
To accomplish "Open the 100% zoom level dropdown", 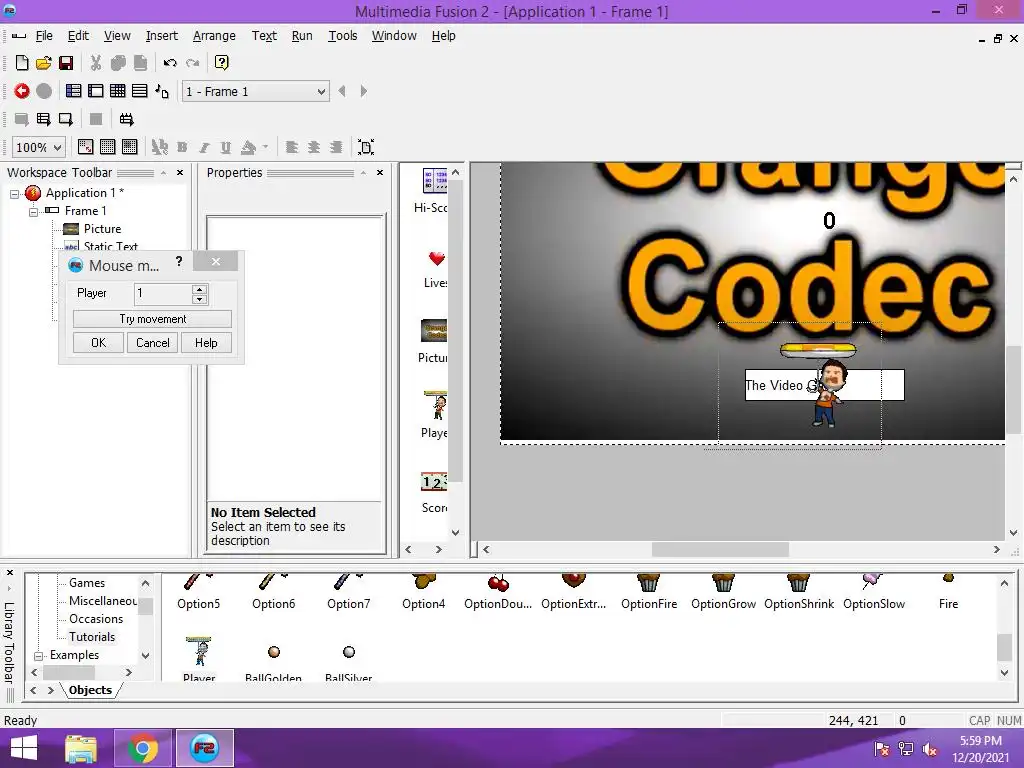I will click(39, 148).
